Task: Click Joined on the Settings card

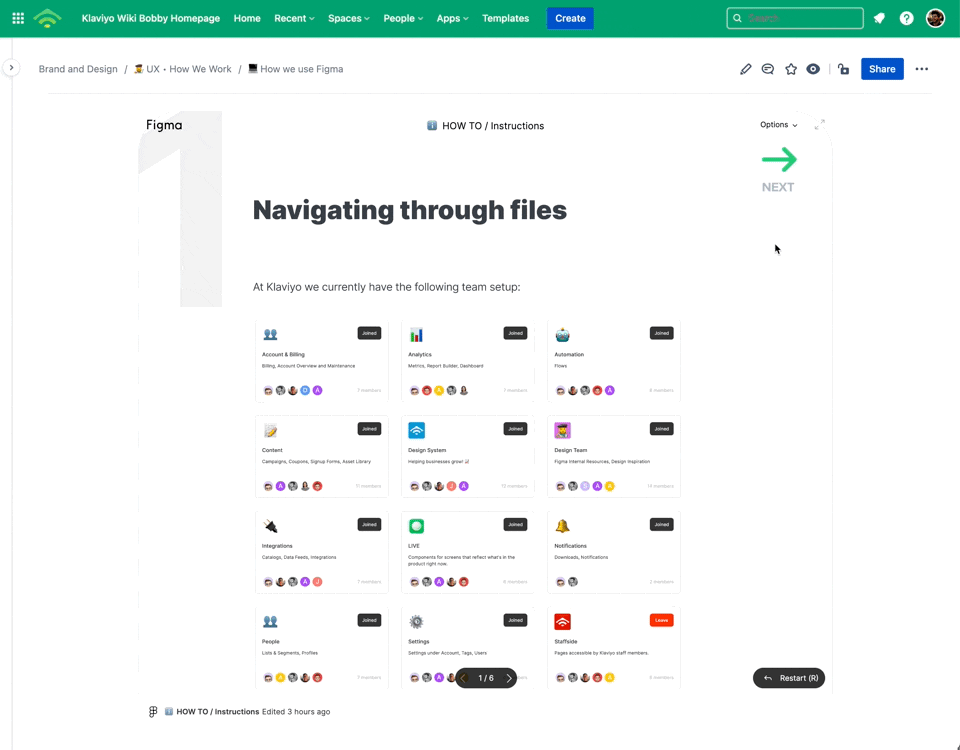Action: (516, 620)
